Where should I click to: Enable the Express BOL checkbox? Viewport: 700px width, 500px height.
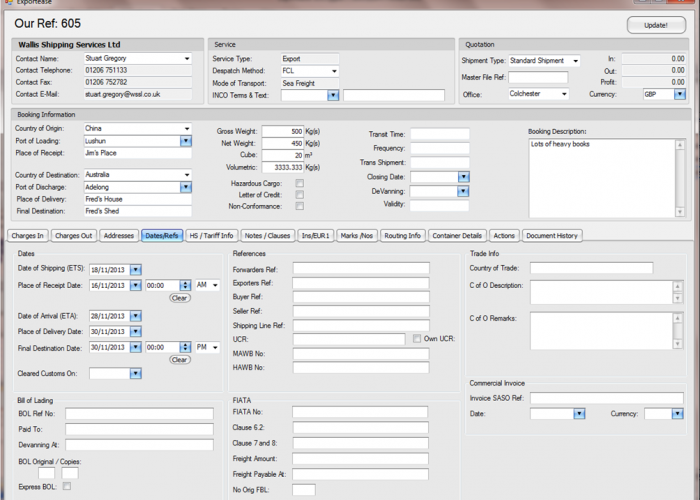(x=67, y=486)
